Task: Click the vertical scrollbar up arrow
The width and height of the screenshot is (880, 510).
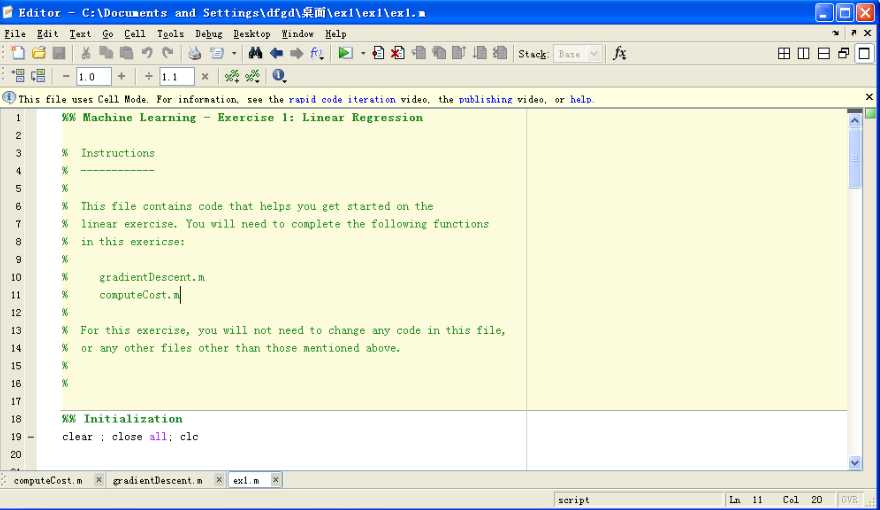Action: click(x=855, y=121)
